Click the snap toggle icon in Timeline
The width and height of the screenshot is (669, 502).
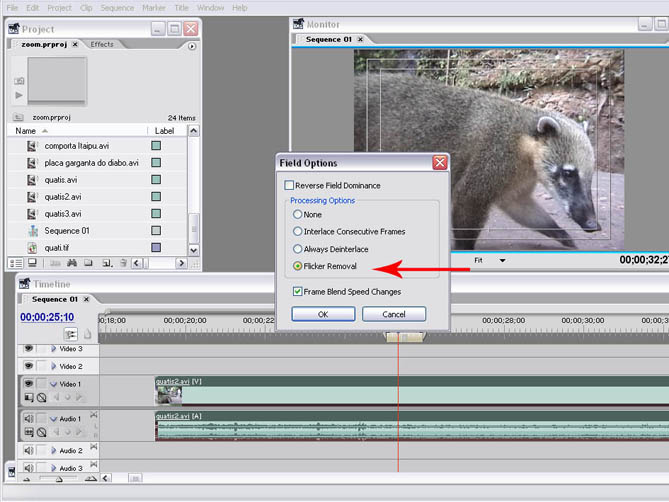(71, 334)
